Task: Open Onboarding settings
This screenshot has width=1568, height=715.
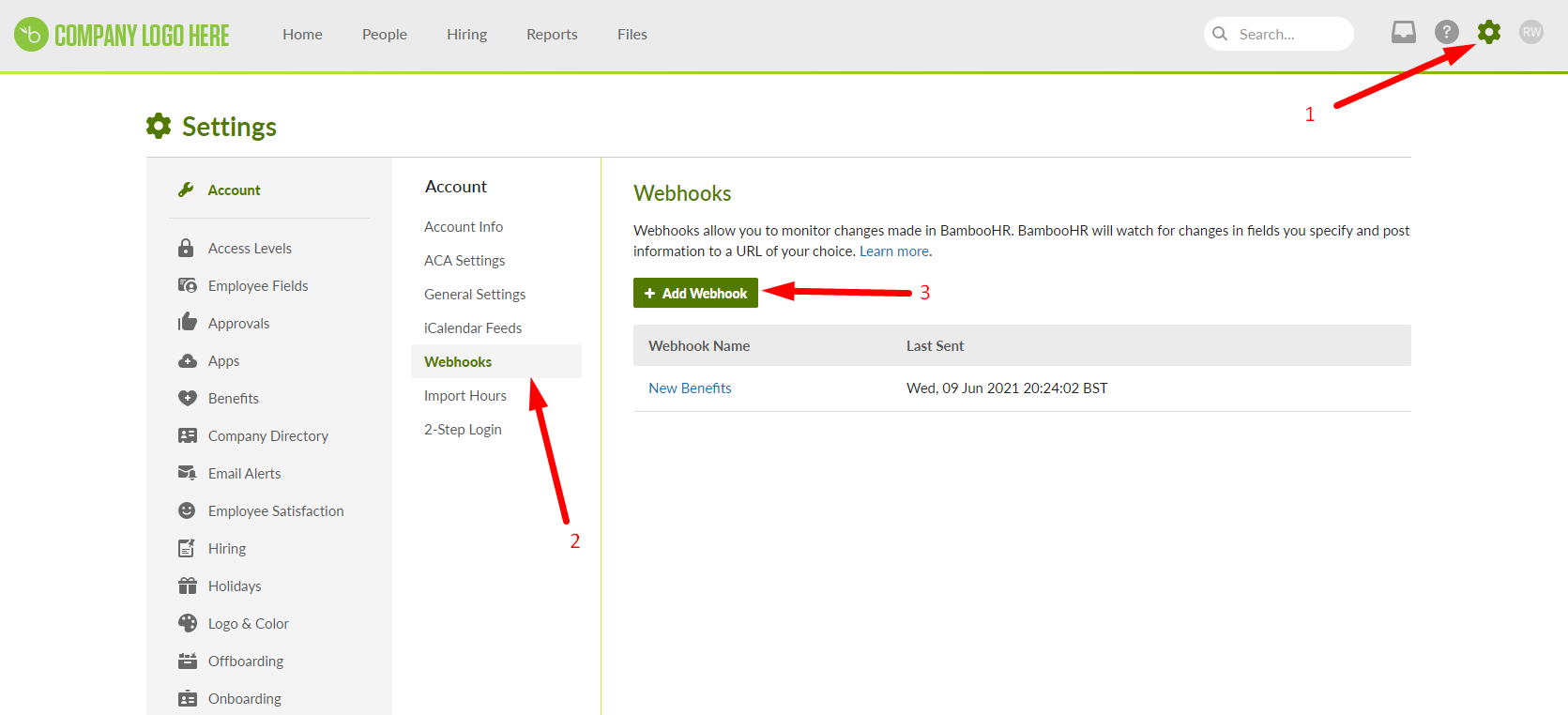Action: click(245, 698)
